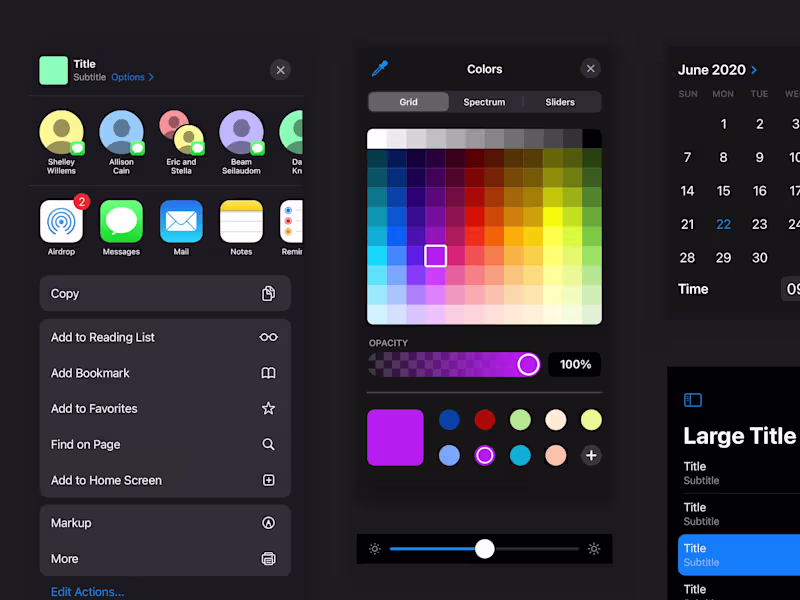Image resolution: width=800 pixels, height=600 pixels.
Task: Select the outlined purple saved color
Action: [484, 455]
